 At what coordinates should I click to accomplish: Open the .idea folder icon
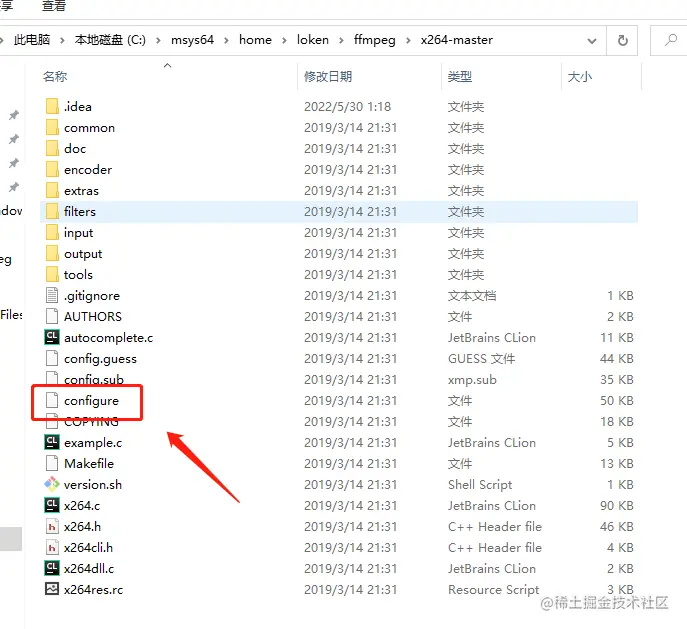click(x=52, y=106)
